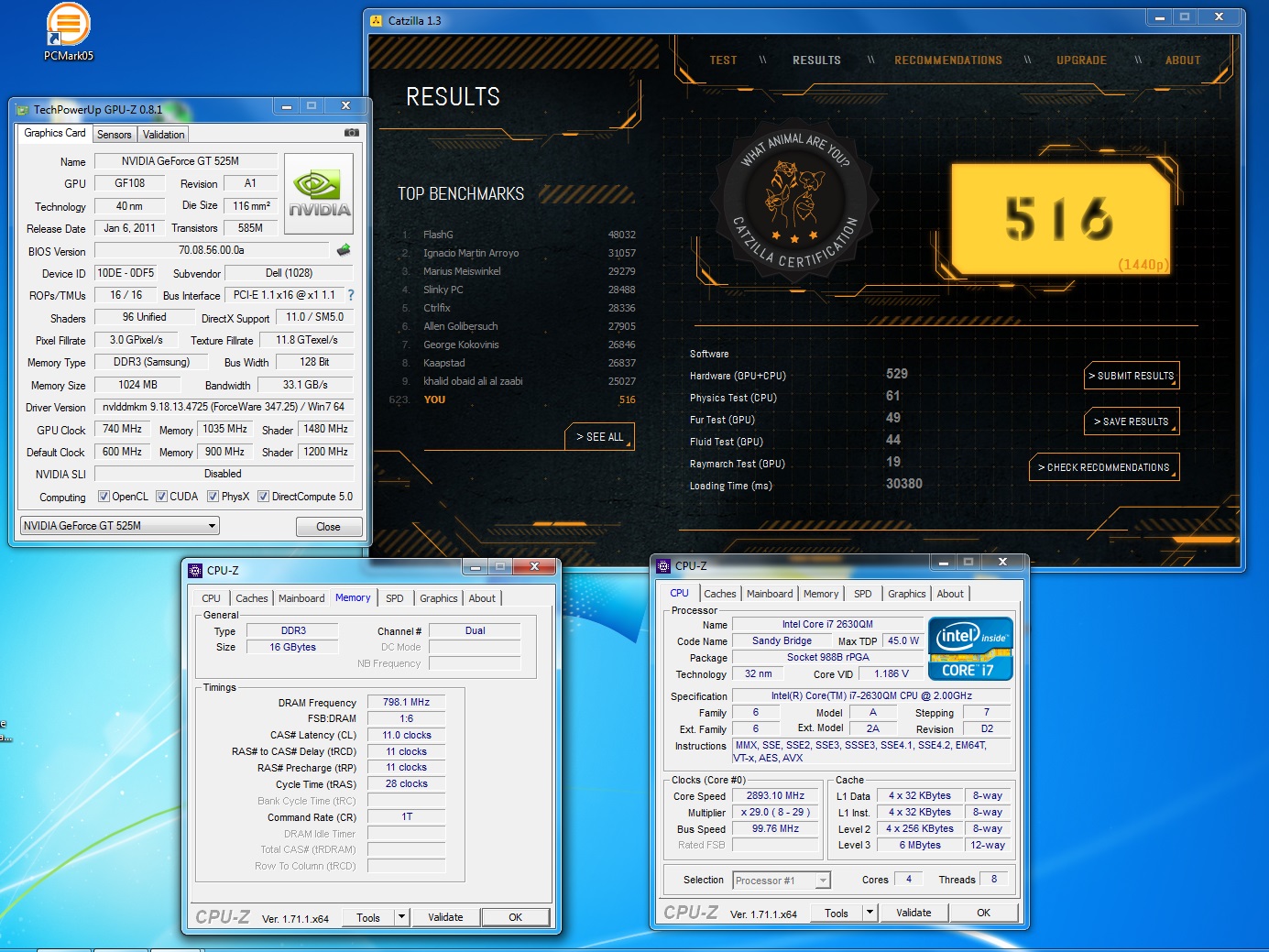Open the PCMark05 desktop shortcut
Screen dimensions: 1269x952
[69, 32]
